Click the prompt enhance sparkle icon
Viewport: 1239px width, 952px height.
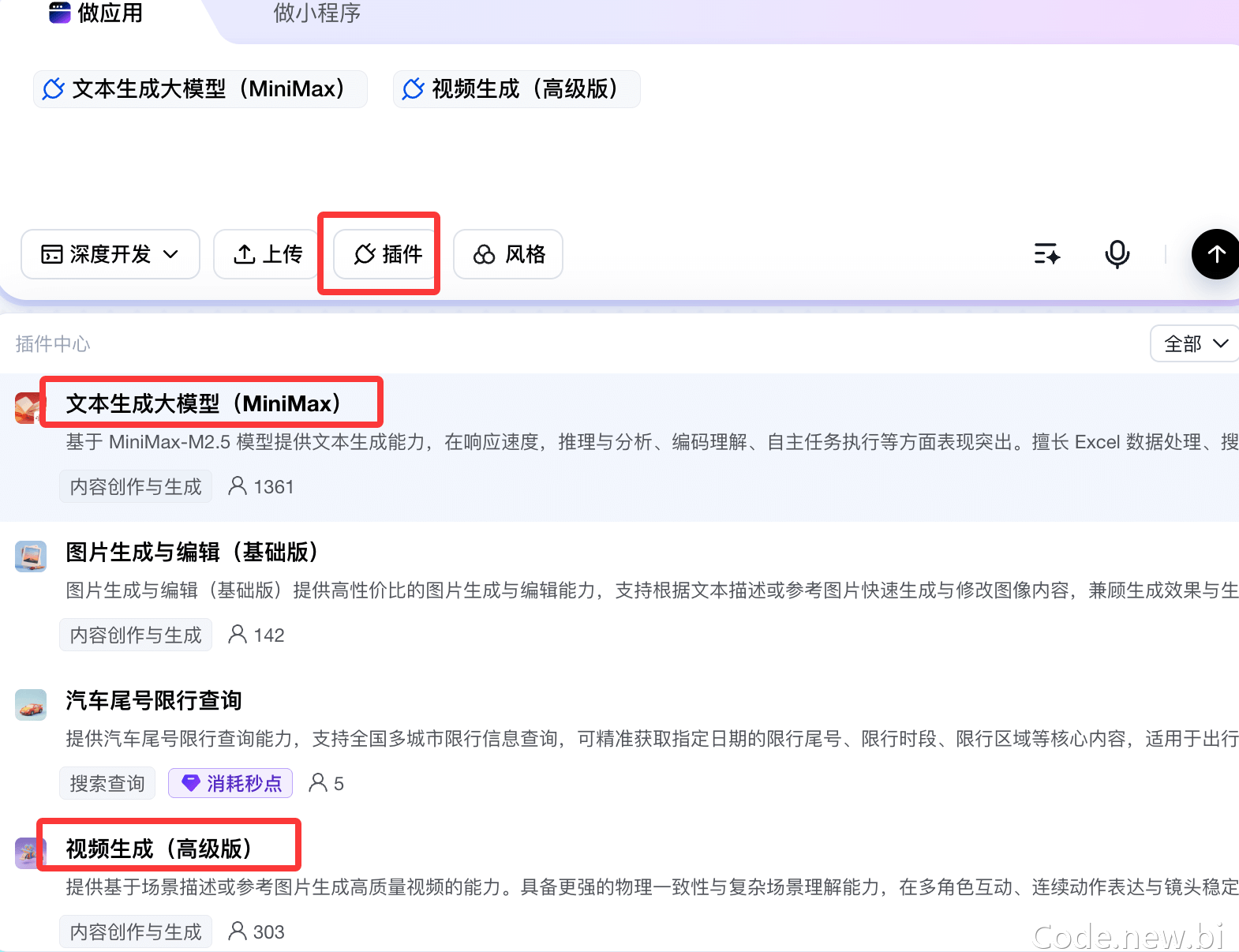tap(1047, 254)
